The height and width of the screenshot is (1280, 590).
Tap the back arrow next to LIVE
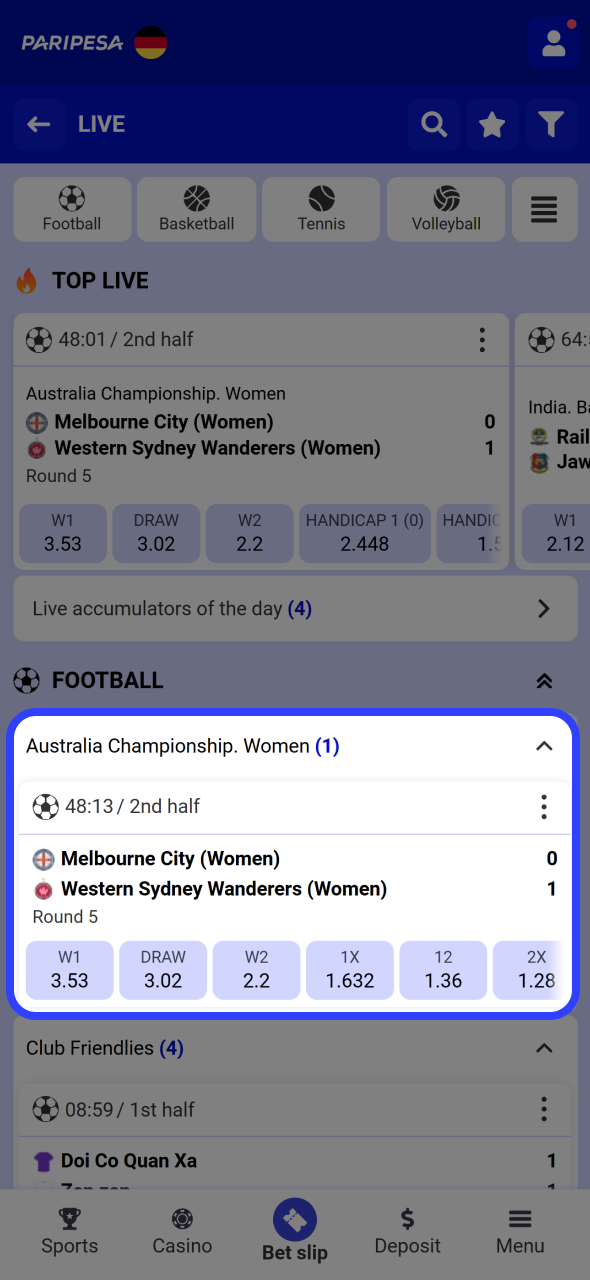tap(39, 124)
